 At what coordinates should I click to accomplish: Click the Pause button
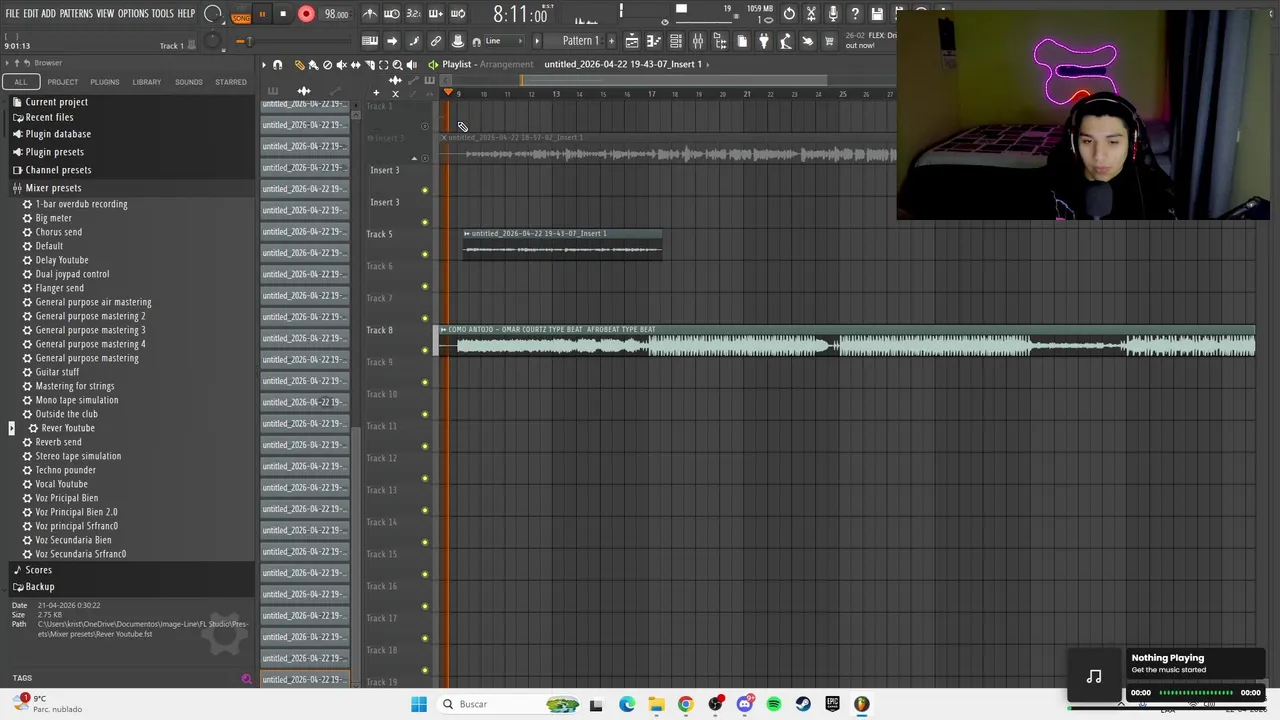coord(262,14)
